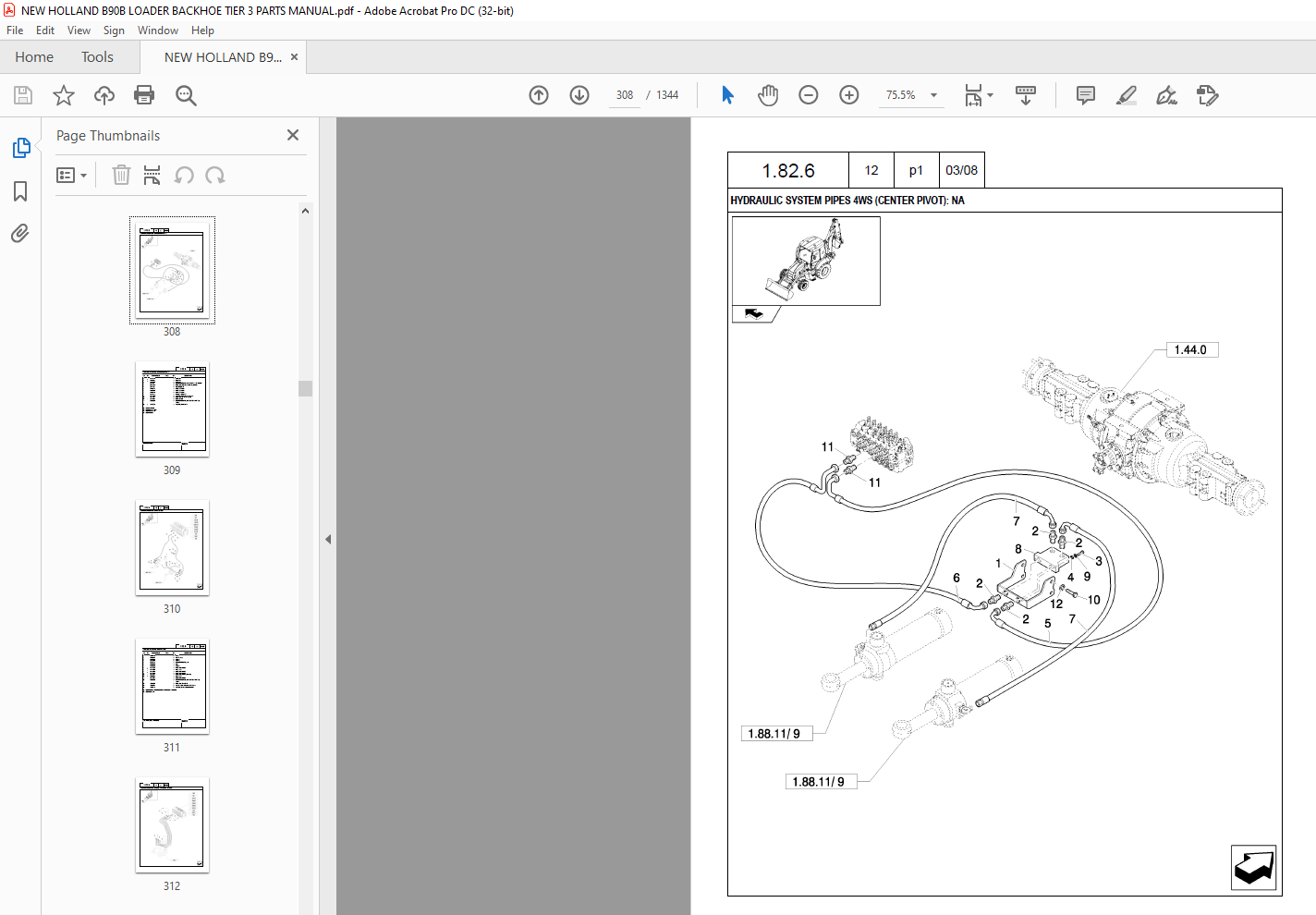Screen dimensions: 1316x915
Task: Activate the hand pan tool
Action: point(768,95)
